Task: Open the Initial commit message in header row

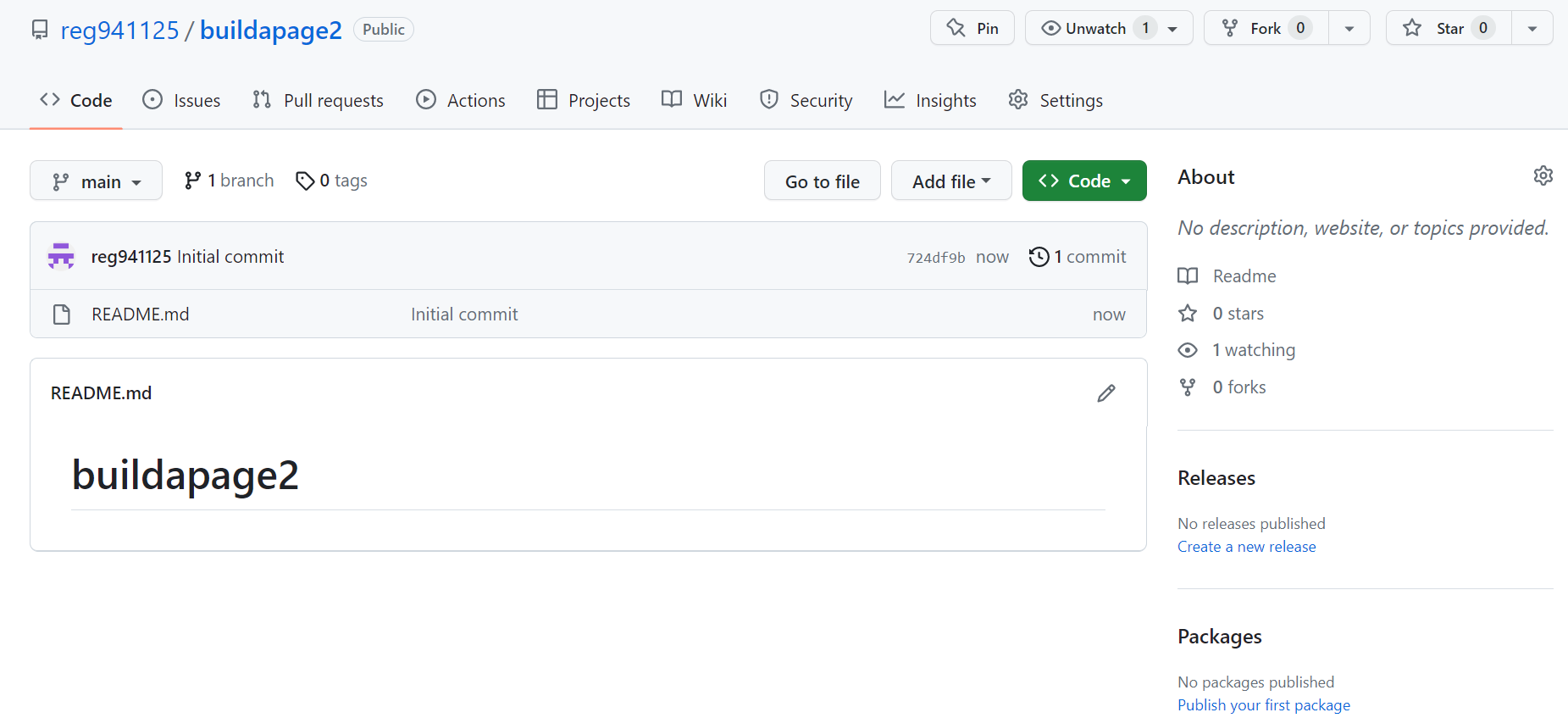Action: point(230,257)
